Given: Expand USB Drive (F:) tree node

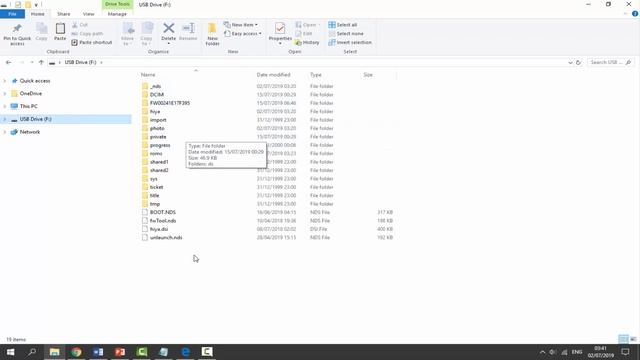Looking at the screenshot, I should (x=5, y=119).
